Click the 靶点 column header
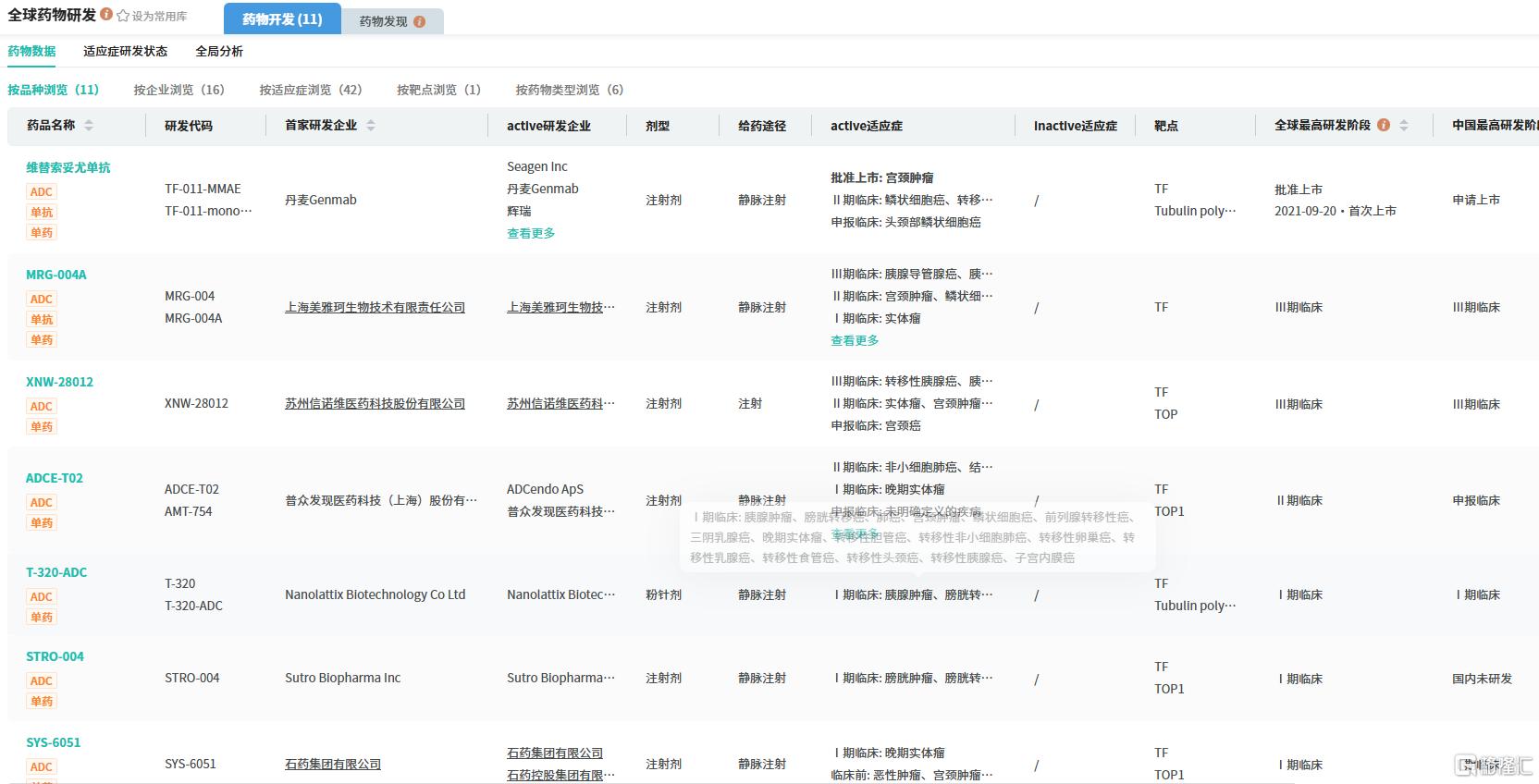1539x784 pixels. pyautogui.click(x=1166, y=126)
